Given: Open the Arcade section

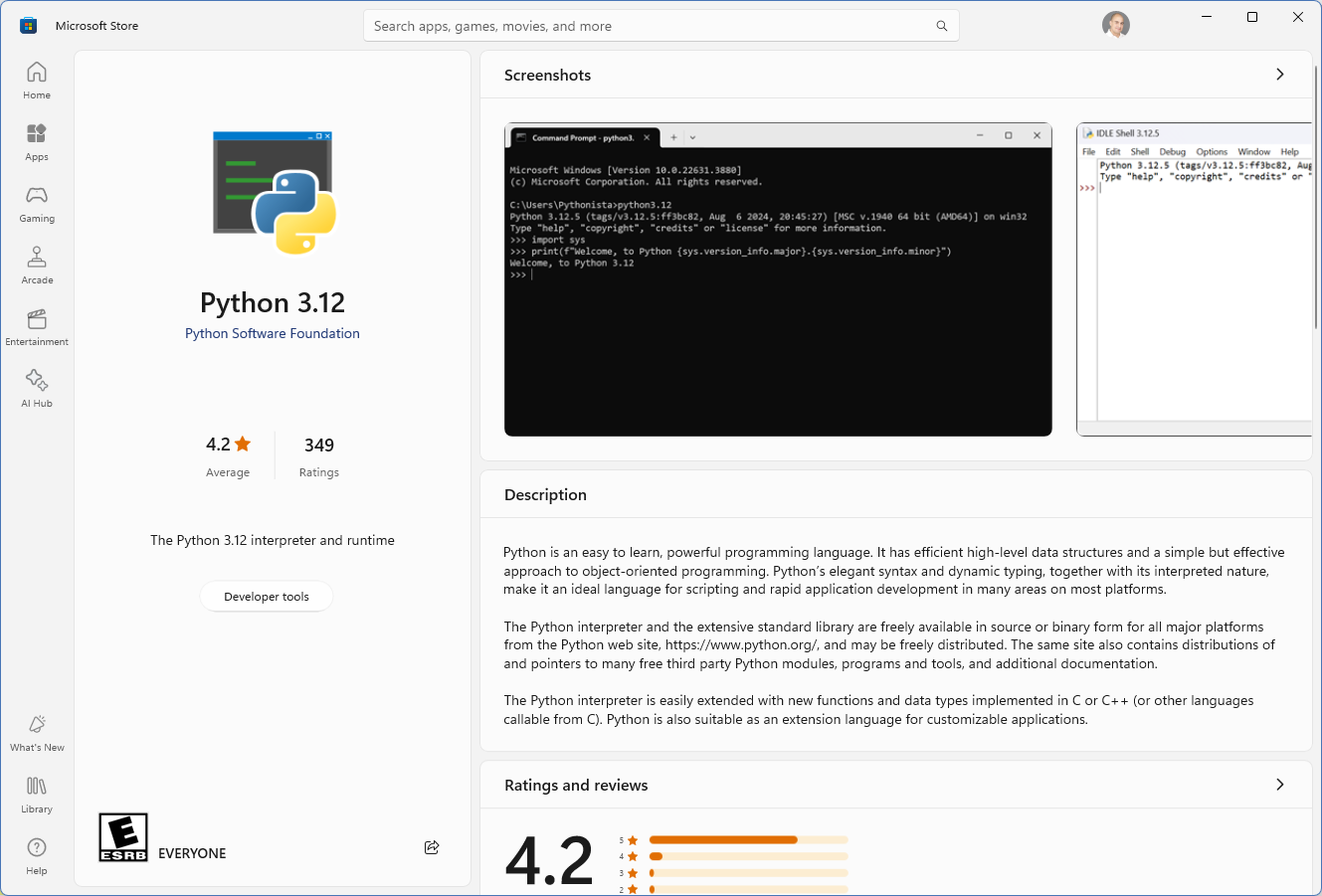Looking at the screenshot, I should (37, 266).
